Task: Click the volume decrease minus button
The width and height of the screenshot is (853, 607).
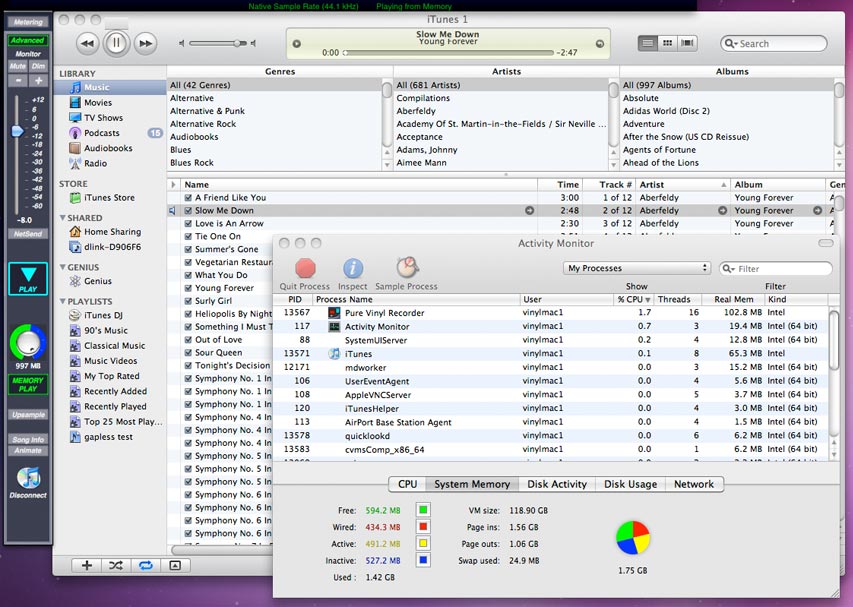Action: coord(18,81)
